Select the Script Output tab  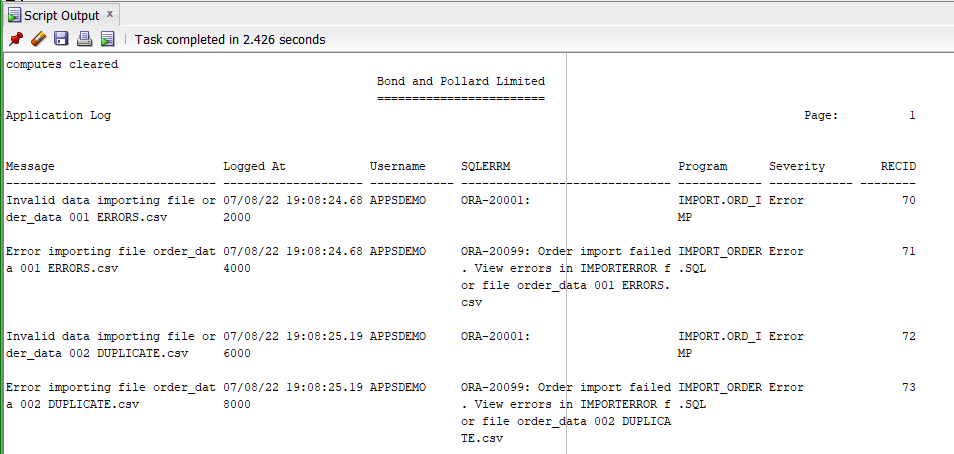point(60,15)
